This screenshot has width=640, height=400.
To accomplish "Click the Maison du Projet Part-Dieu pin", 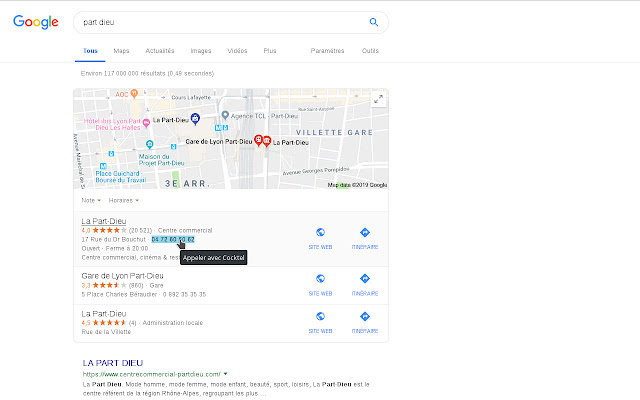I will [x=150, y=144].
